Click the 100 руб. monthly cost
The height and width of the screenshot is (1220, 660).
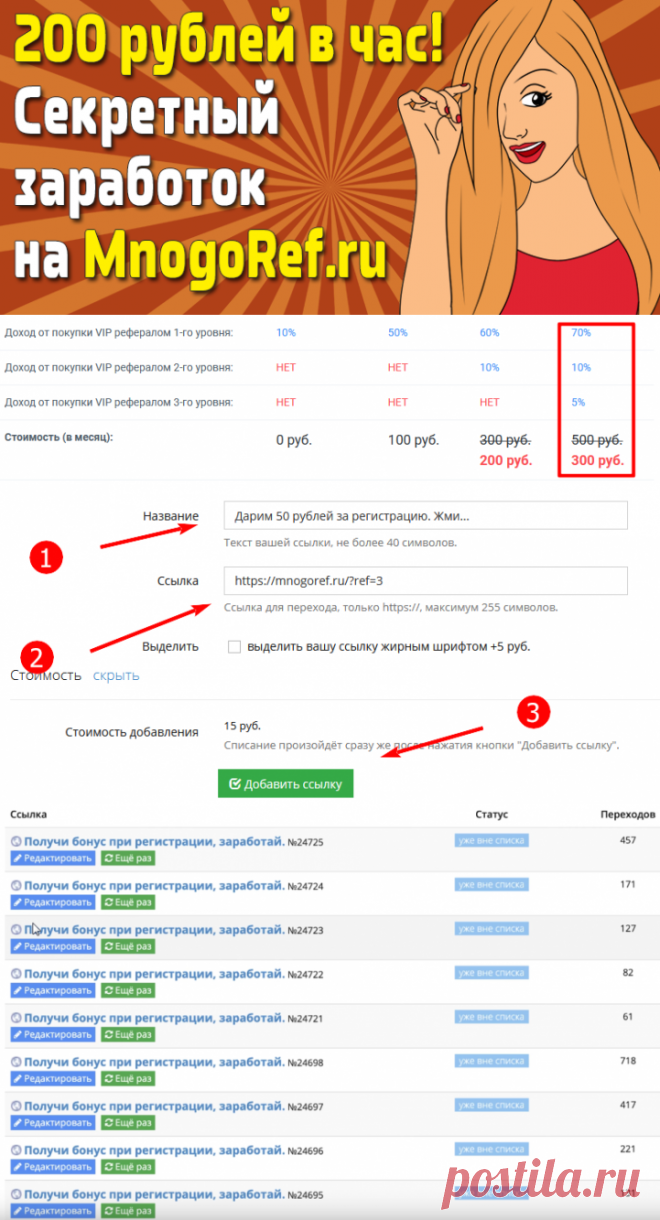coord(414,439)
